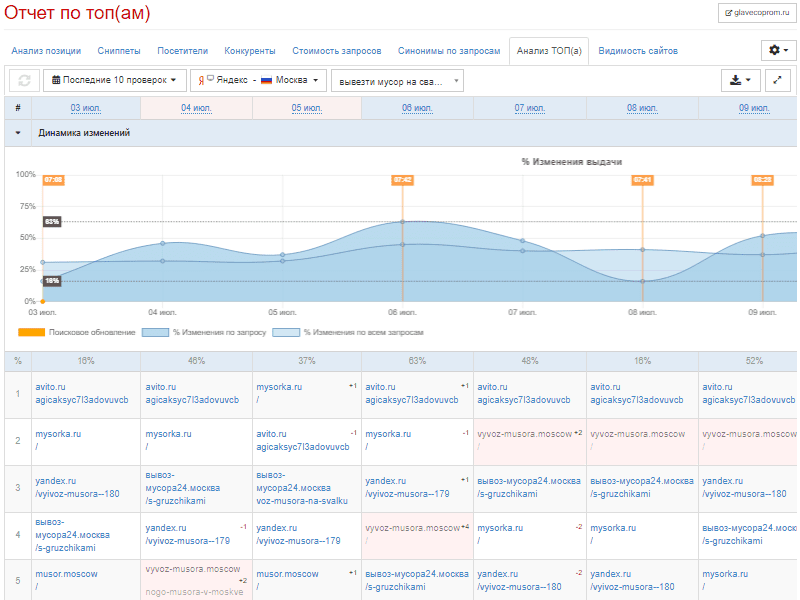Screen dimensions: 800x600
Task: Open vyvoz-musora.moscow link in row 2 under 07 июл.
Action: (x=524, y=434)
